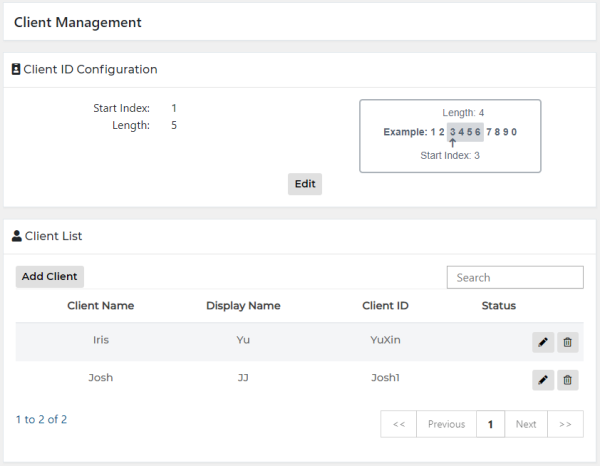The height and width of the screenshot is (466, 600).
Task: Go to first page with << button
Action: tap(398, 424)
